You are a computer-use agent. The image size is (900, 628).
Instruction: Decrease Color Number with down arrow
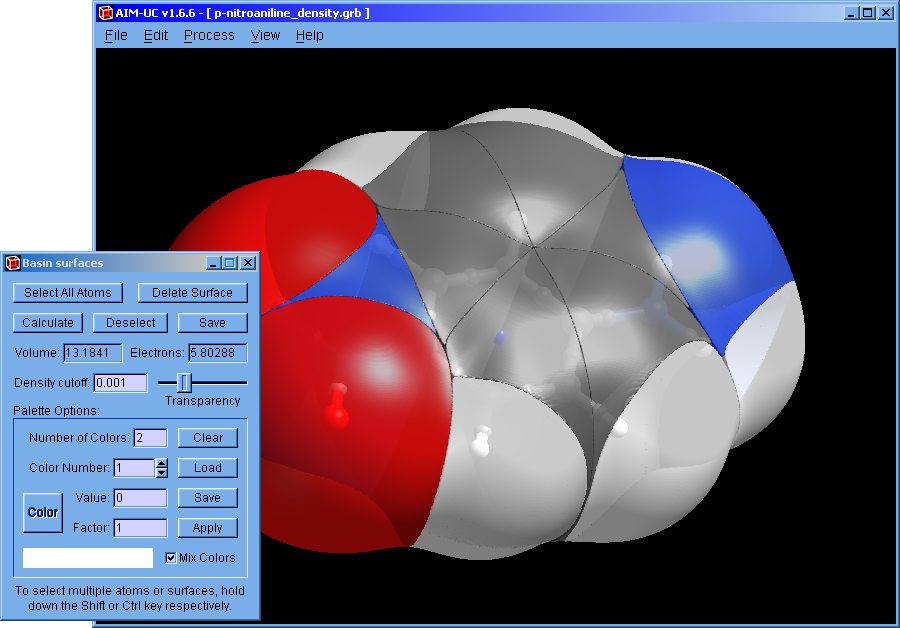pyautogui.click(x=161, y=473)
